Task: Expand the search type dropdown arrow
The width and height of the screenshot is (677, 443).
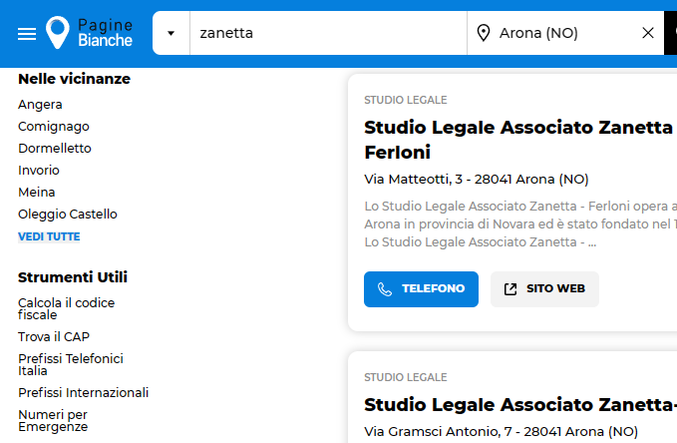Action: coord(171,33)
